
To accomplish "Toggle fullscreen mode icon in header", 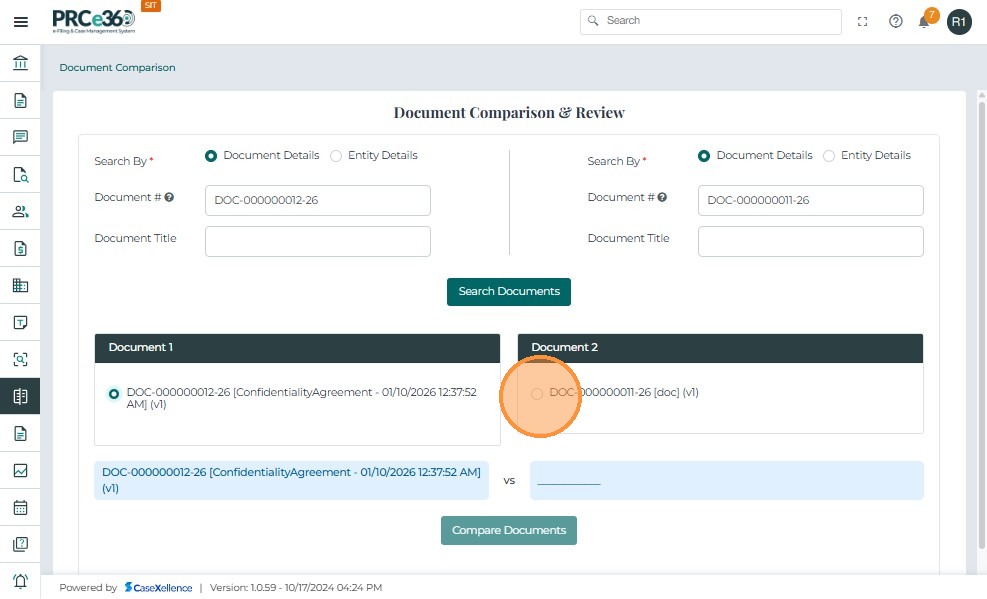I will 863,21.
